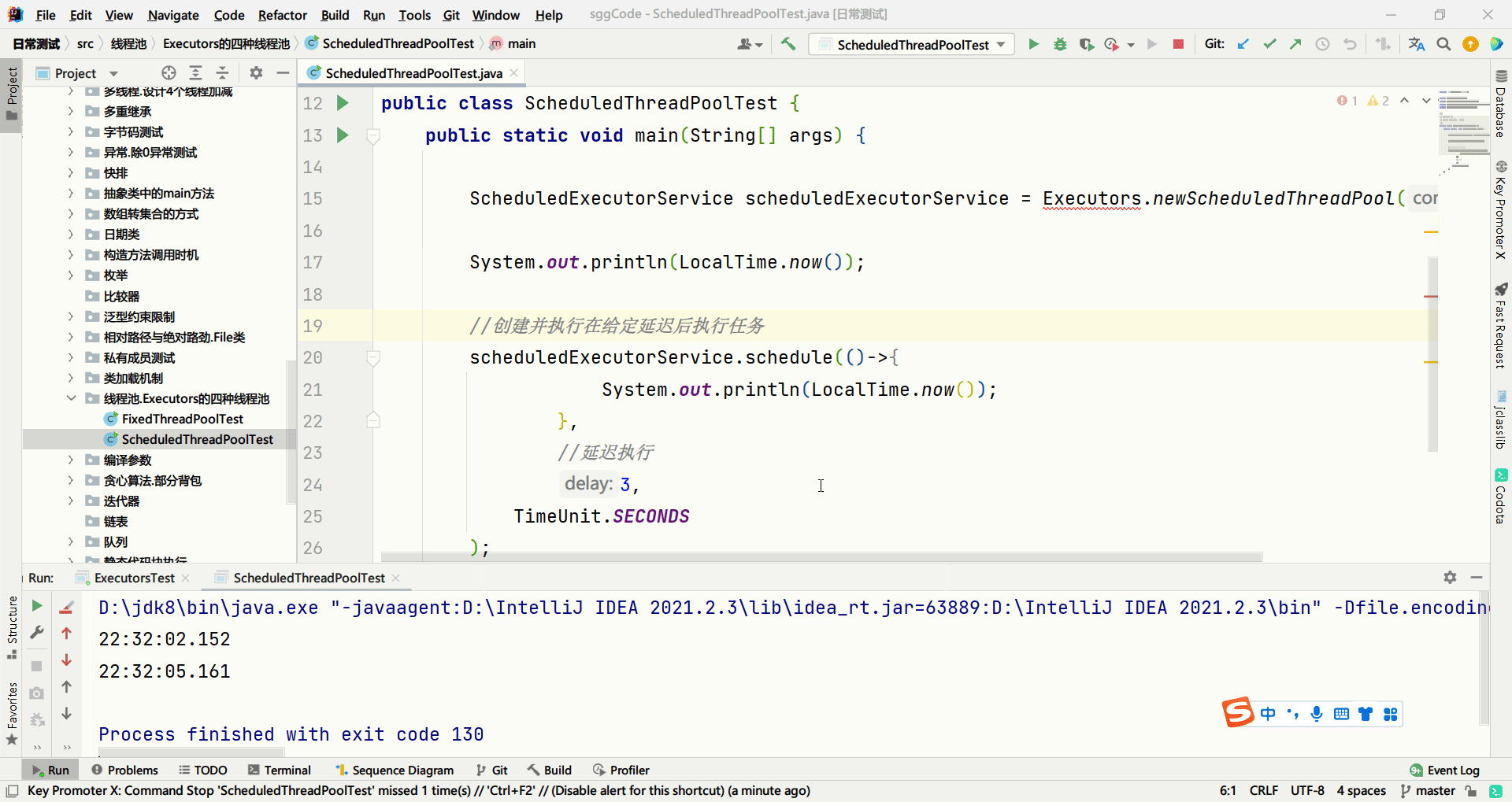Expand the 日期类 folder
This screenshot has width=1512, height=802.
[x=71, y=235]
